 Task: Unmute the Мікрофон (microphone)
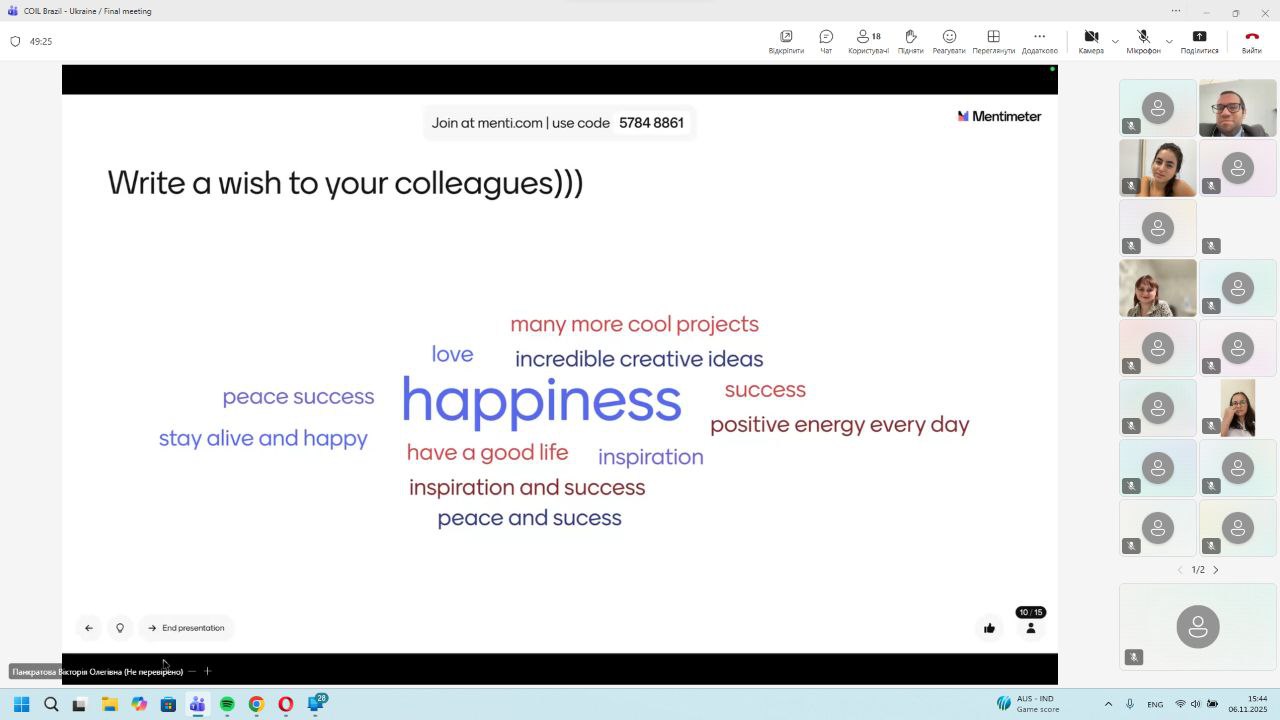click(x=1143, y=37)
